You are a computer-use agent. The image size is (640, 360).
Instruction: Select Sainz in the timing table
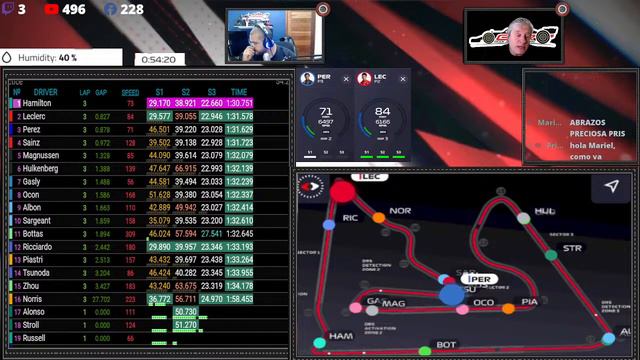click(x=31, y=142)
